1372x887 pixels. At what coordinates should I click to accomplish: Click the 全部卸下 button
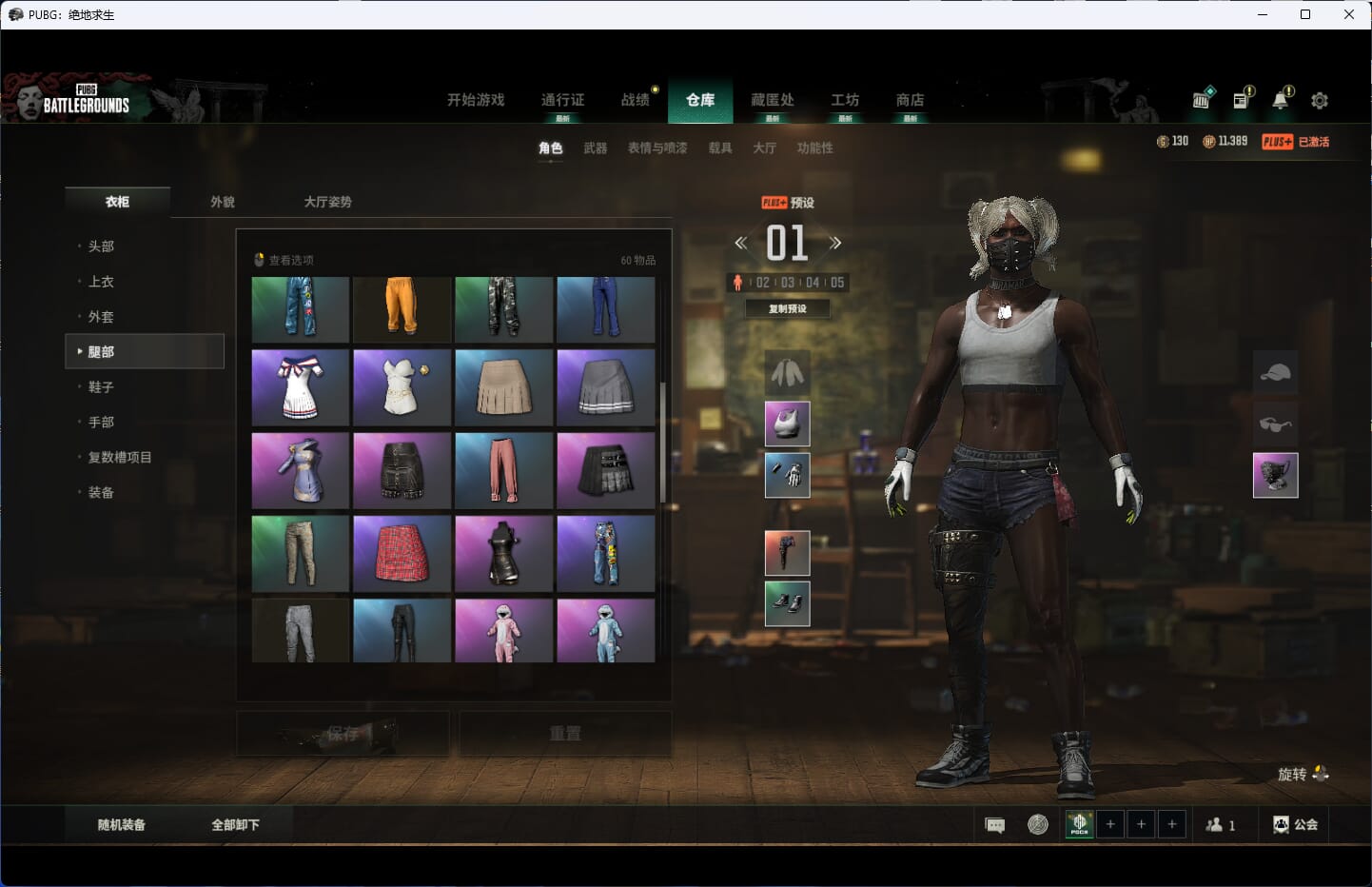pyautogui.click(x=236, y=825)
